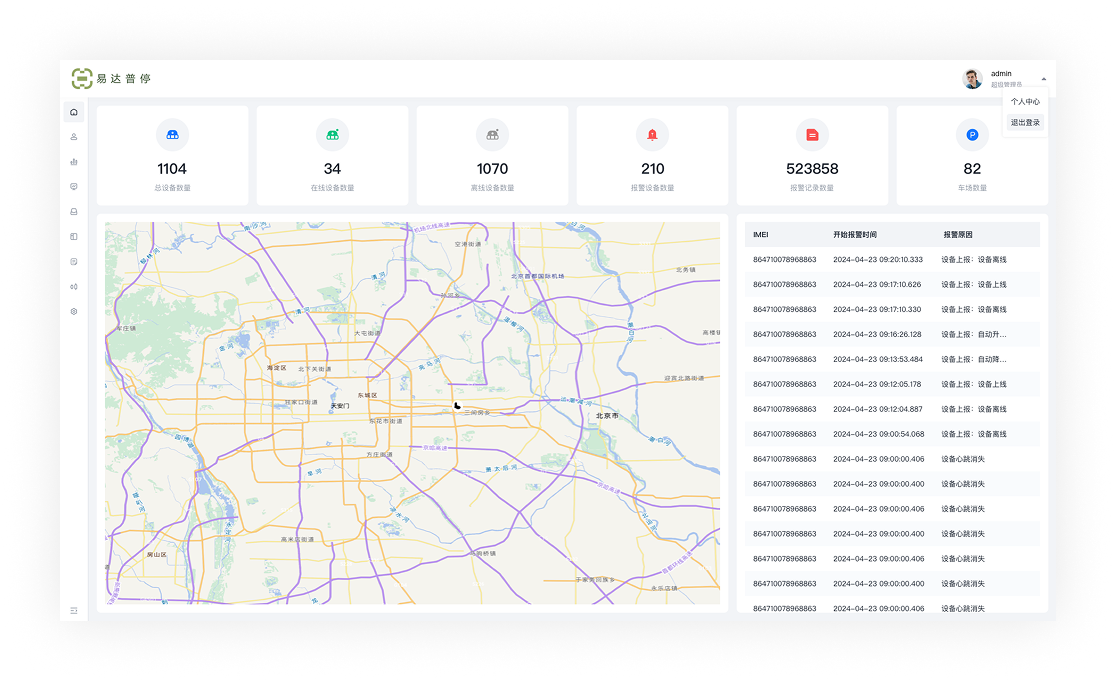Click the black device marker on map
1116x681 pixels.
457,406
